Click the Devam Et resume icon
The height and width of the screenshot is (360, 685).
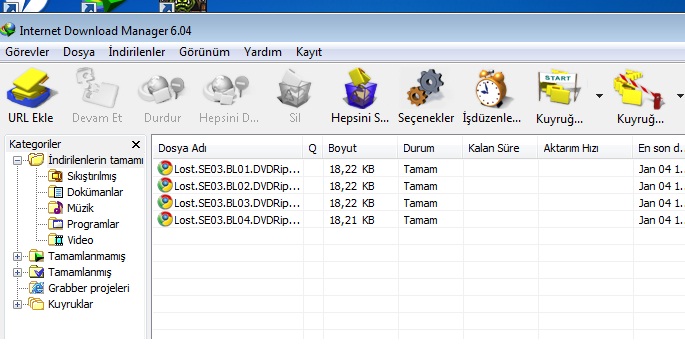point(97,89)
